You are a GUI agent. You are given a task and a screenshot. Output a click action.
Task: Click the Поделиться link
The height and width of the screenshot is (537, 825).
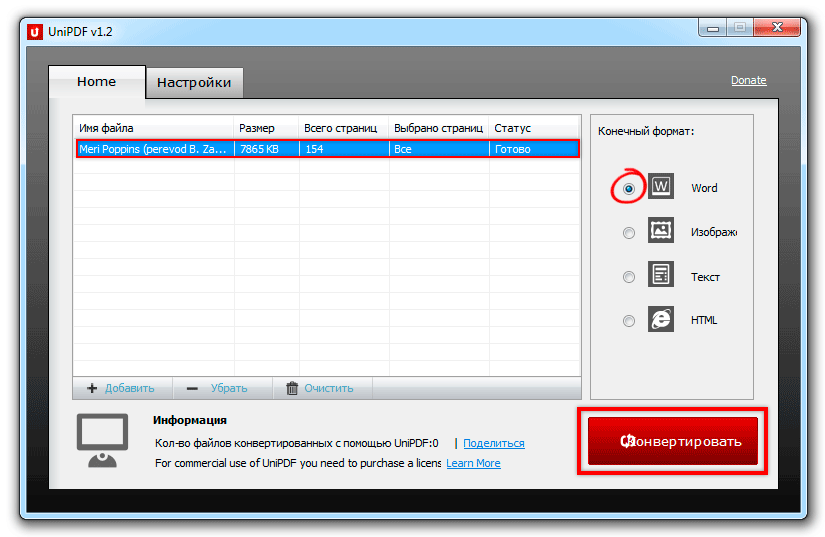click(x=494, y=443)
